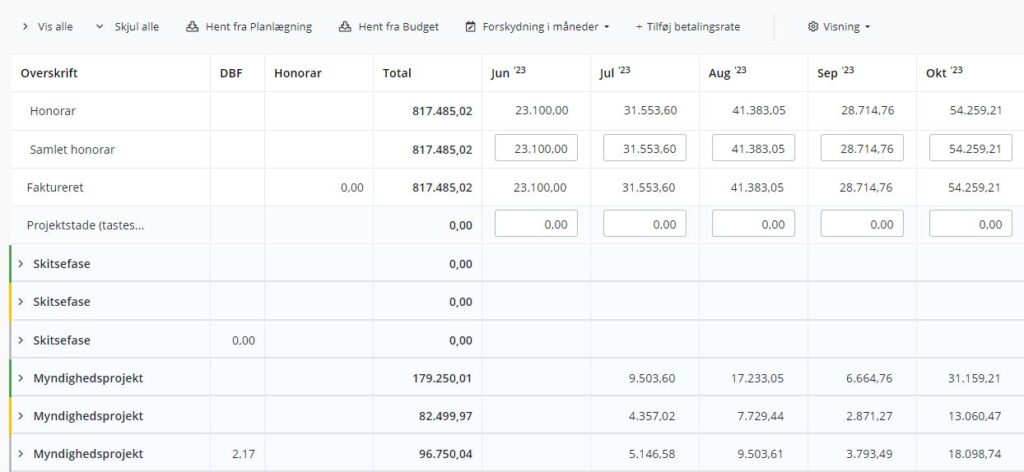Click the Faktureret Honorar value 0,00
The height and width of the screenshot is (472, 1024).
(x=352, y=187)
